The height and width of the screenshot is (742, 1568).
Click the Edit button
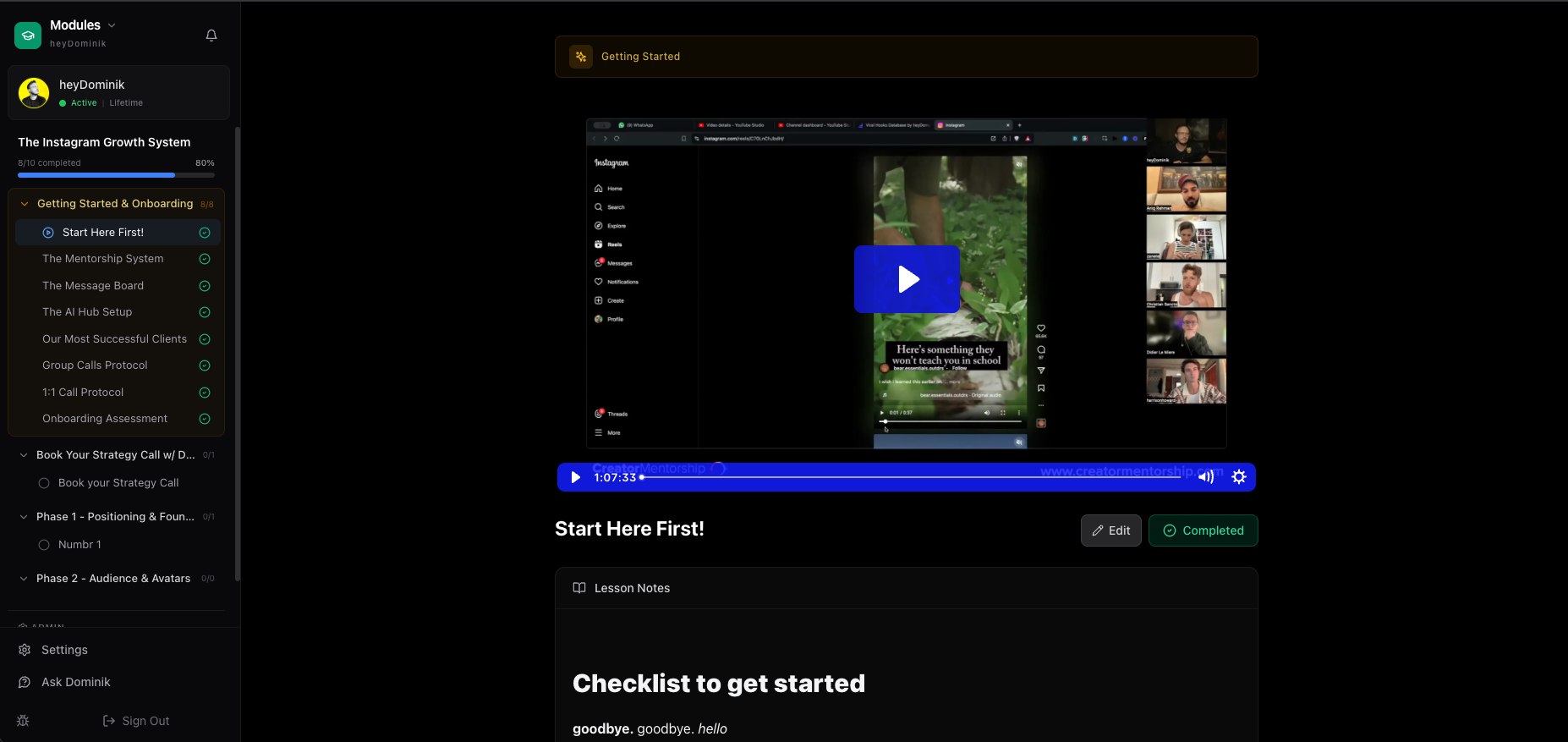[1110, 530]
